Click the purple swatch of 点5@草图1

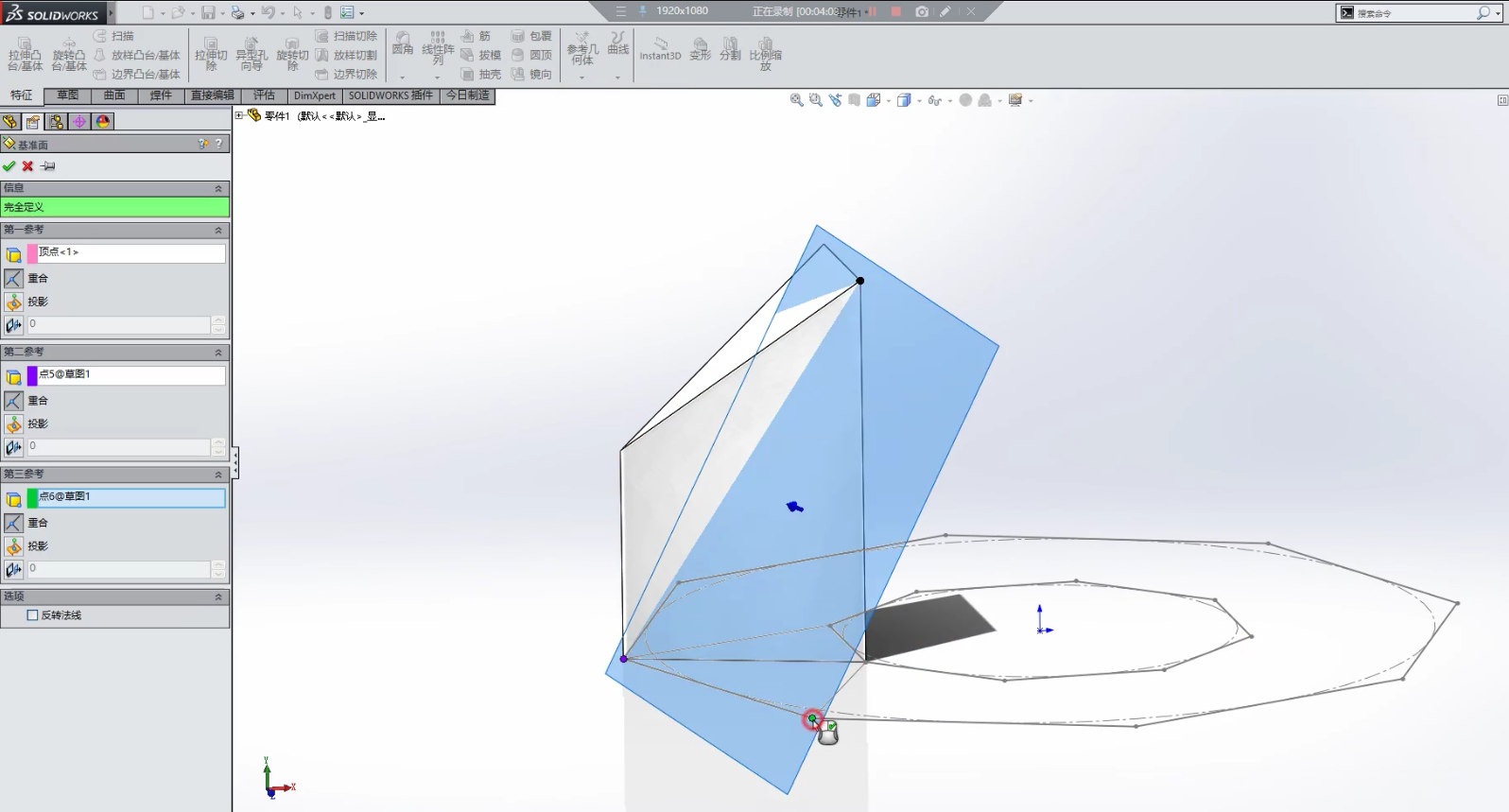coord(32,375)
